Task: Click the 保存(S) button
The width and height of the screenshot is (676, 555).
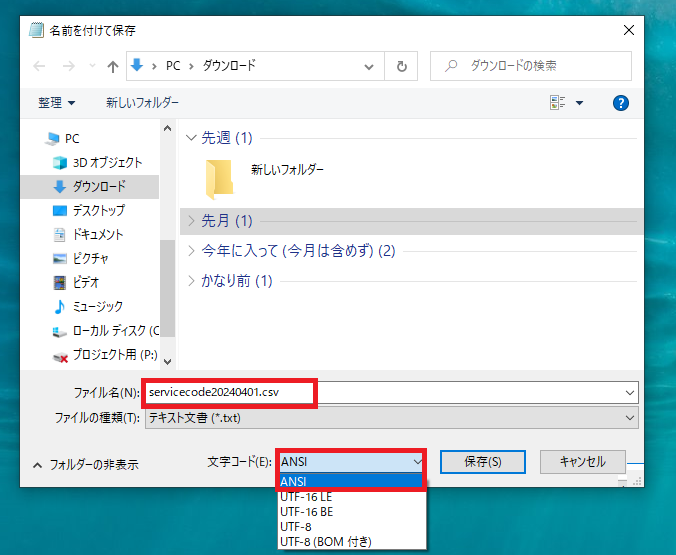Action: point(483,462)
